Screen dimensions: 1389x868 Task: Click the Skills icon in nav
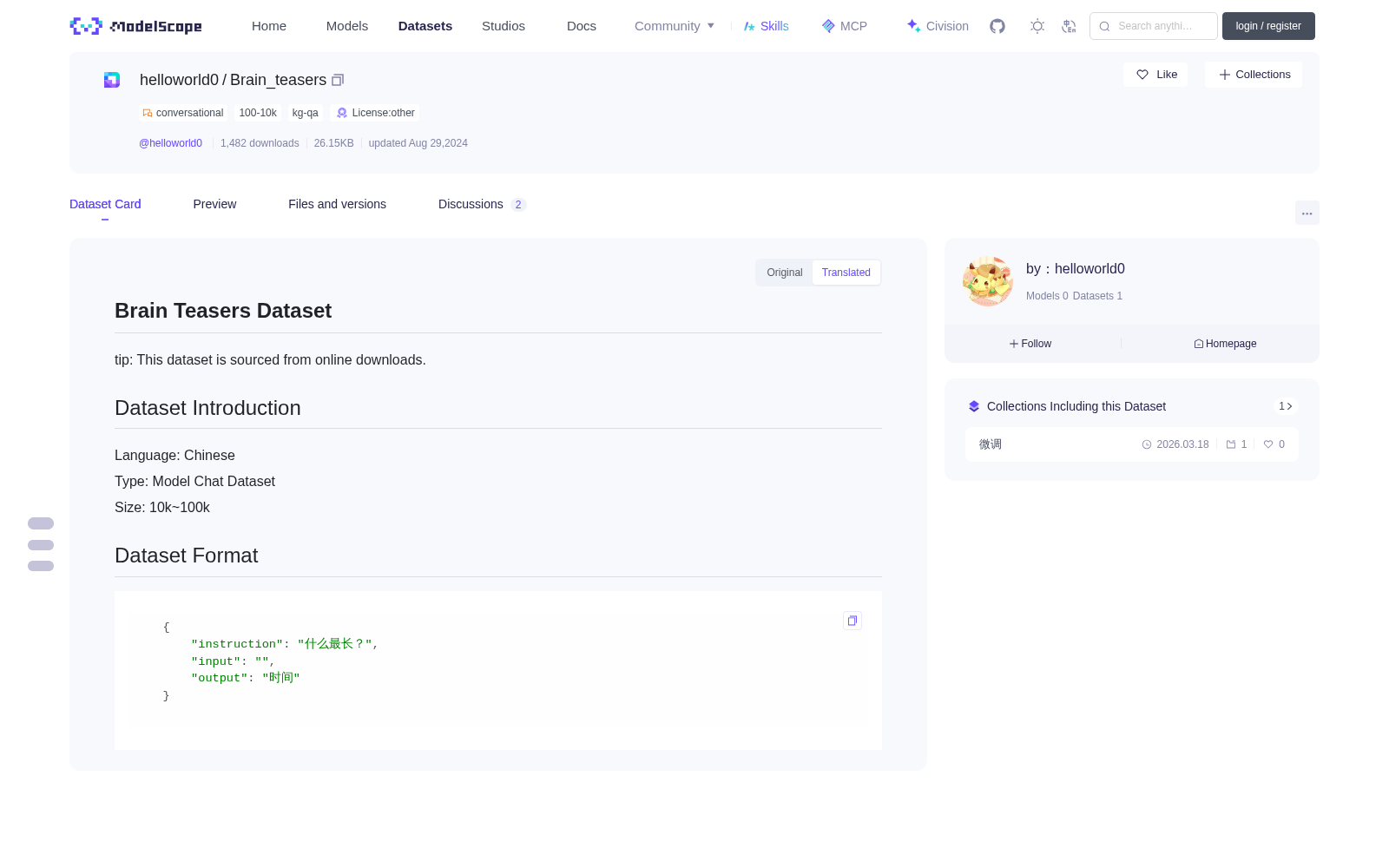click(x=749, y=26)
